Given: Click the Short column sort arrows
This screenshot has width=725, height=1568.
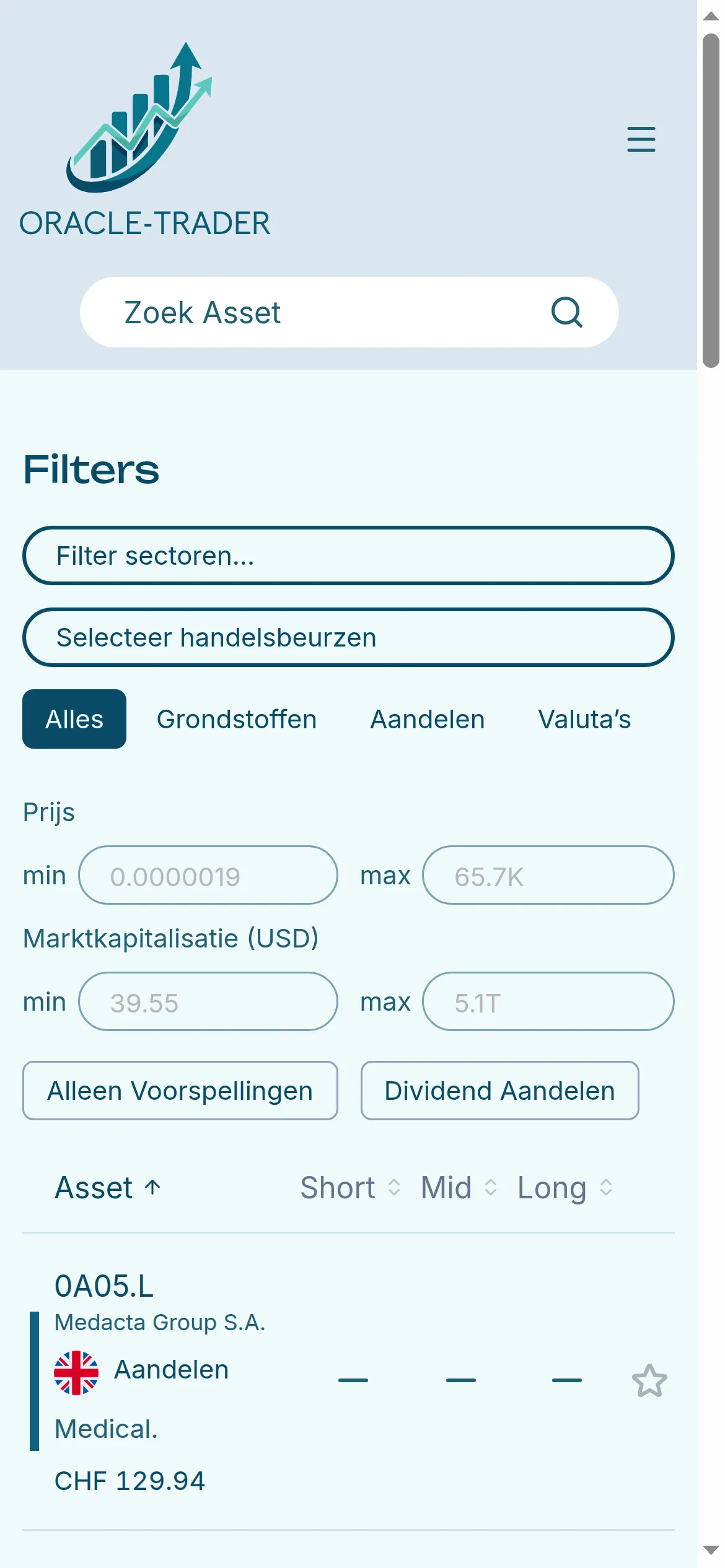Looking at the screenshot, I should (394, 1187).
